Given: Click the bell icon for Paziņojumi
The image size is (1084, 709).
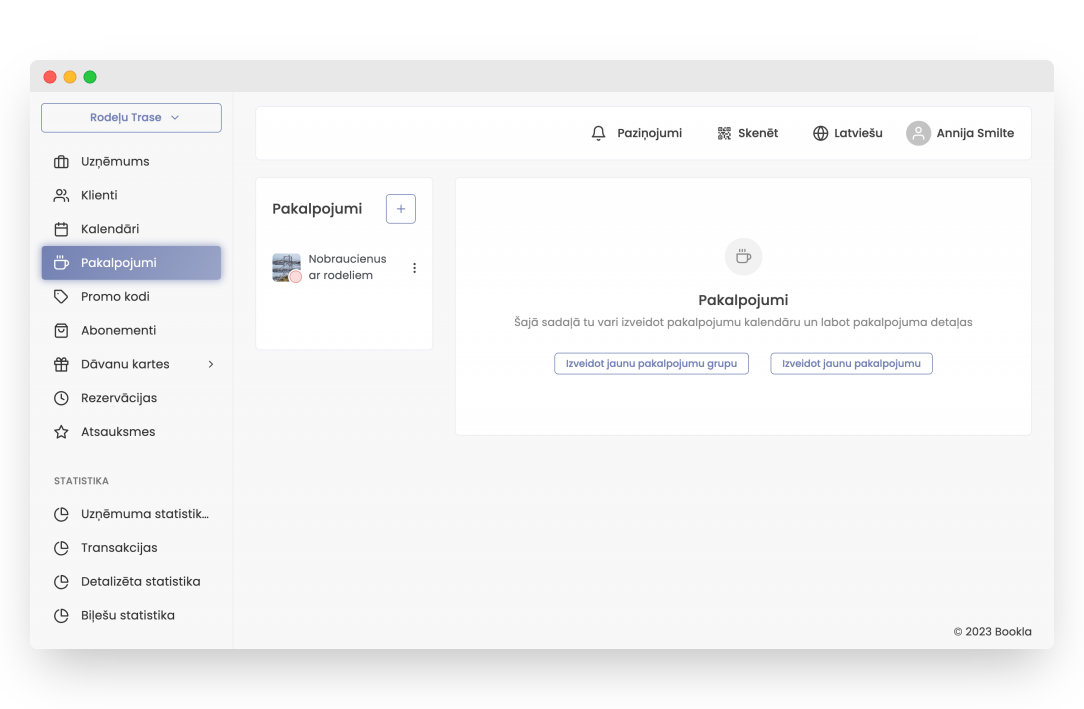Looking at the screenshot, I should (x=599, y=133).
